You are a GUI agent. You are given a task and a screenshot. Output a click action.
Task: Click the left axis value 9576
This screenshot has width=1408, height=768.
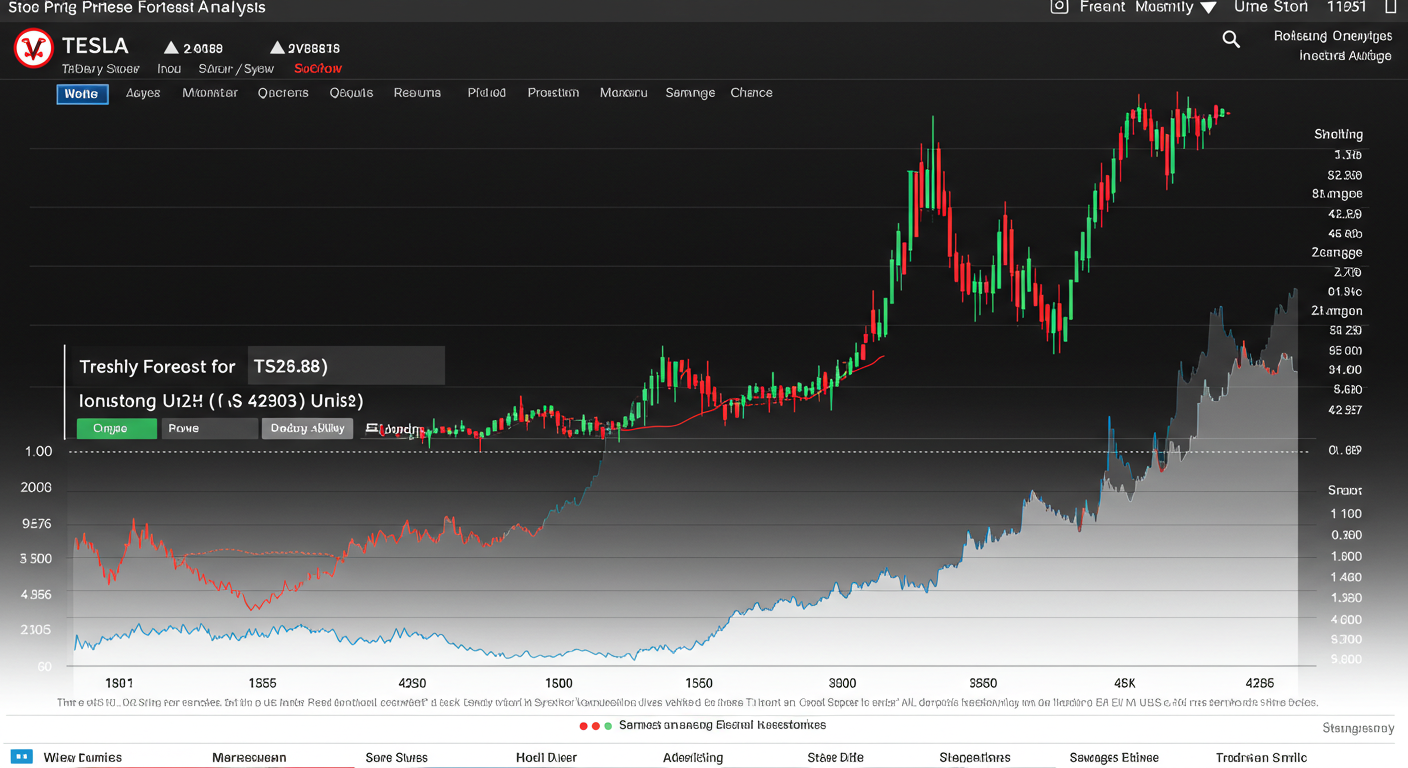click(36, 523)
